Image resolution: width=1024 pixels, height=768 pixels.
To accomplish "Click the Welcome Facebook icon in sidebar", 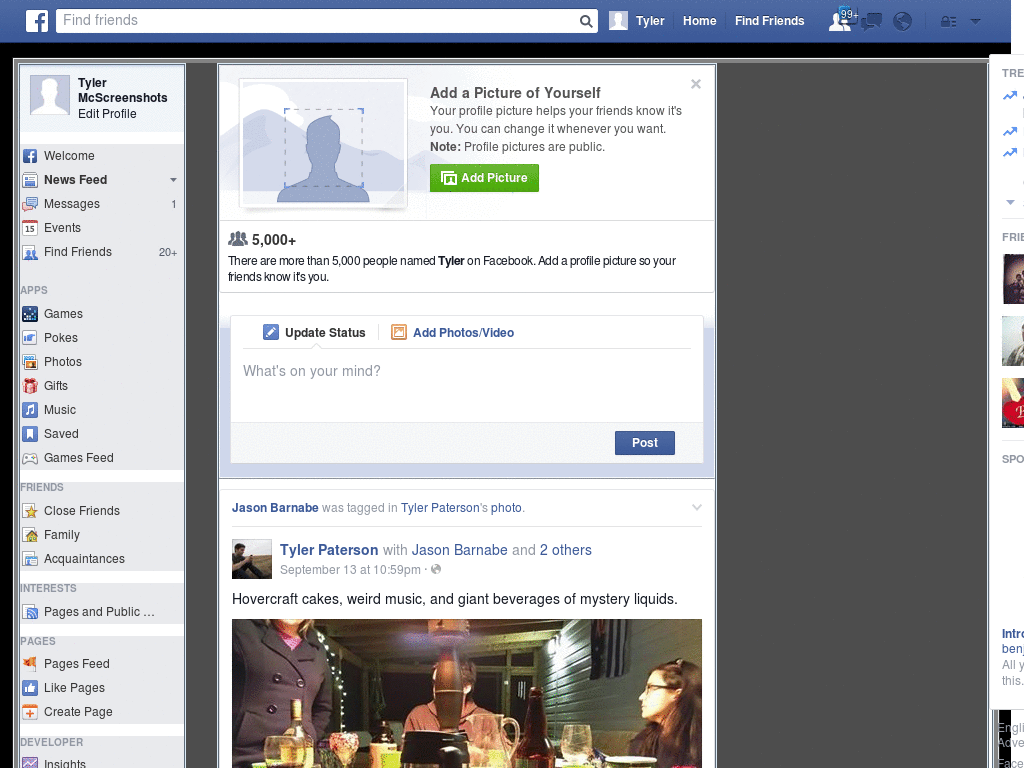I will (30, 156).
